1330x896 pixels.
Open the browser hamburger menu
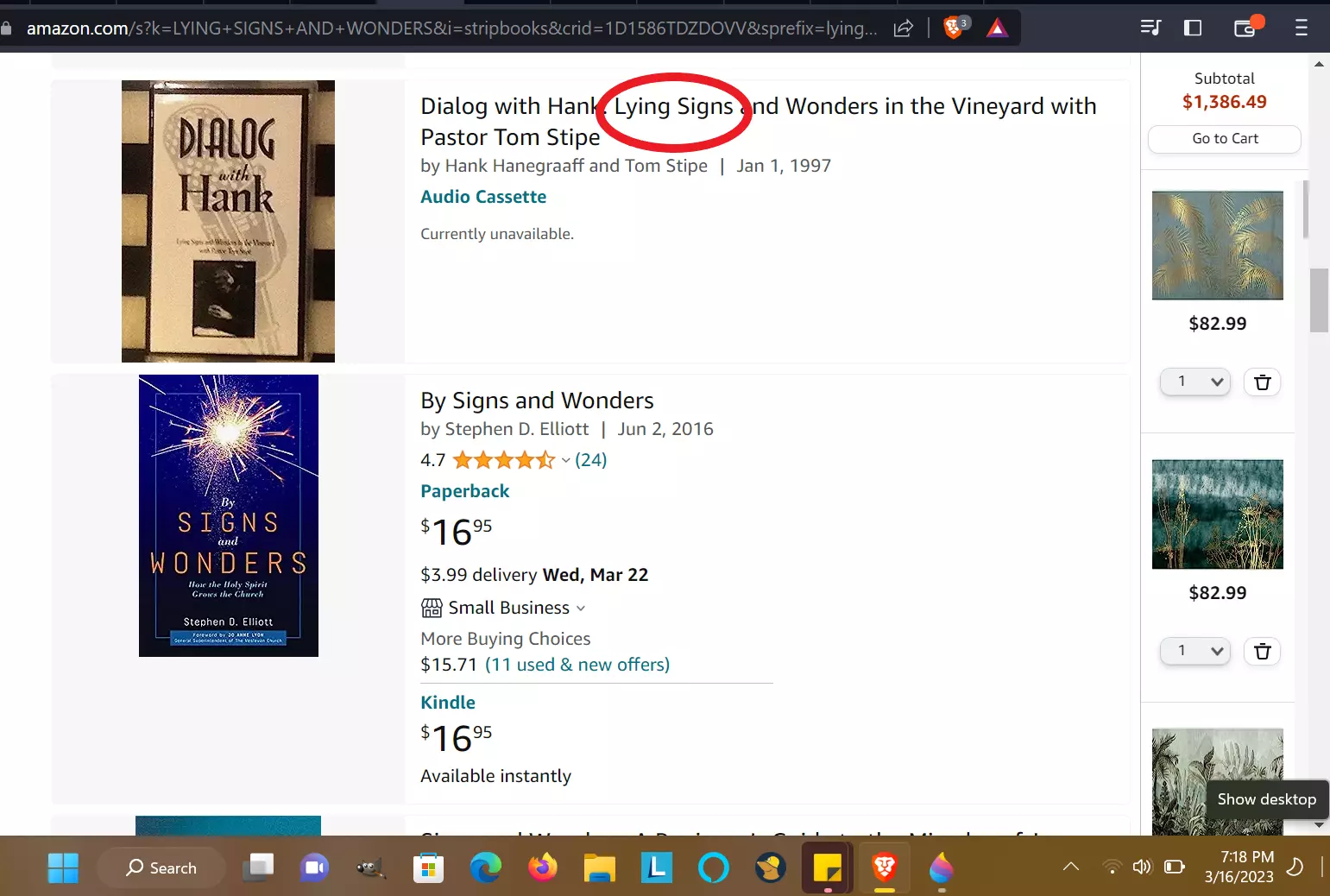[x=1301, y=28]
